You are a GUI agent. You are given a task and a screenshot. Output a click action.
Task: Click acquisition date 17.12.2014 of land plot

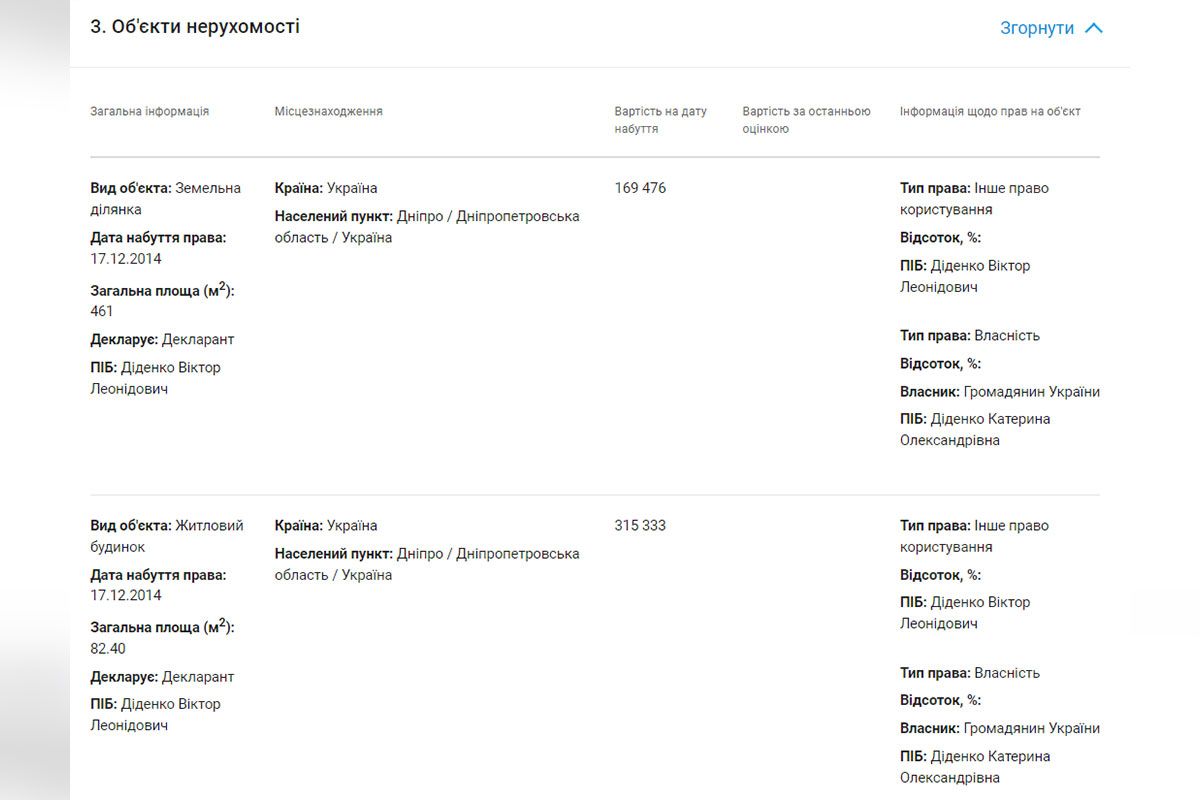[x=125, y=259]
